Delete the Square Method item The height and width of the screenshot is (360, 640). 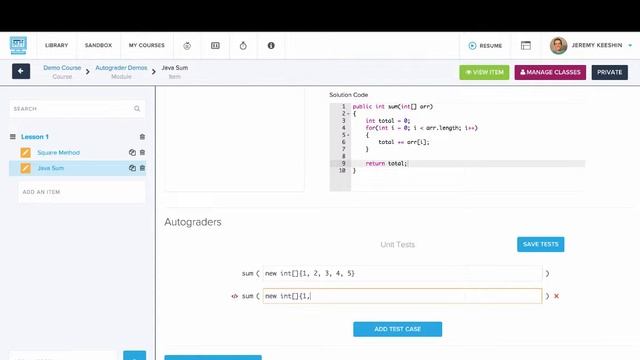tap(142, 152)
